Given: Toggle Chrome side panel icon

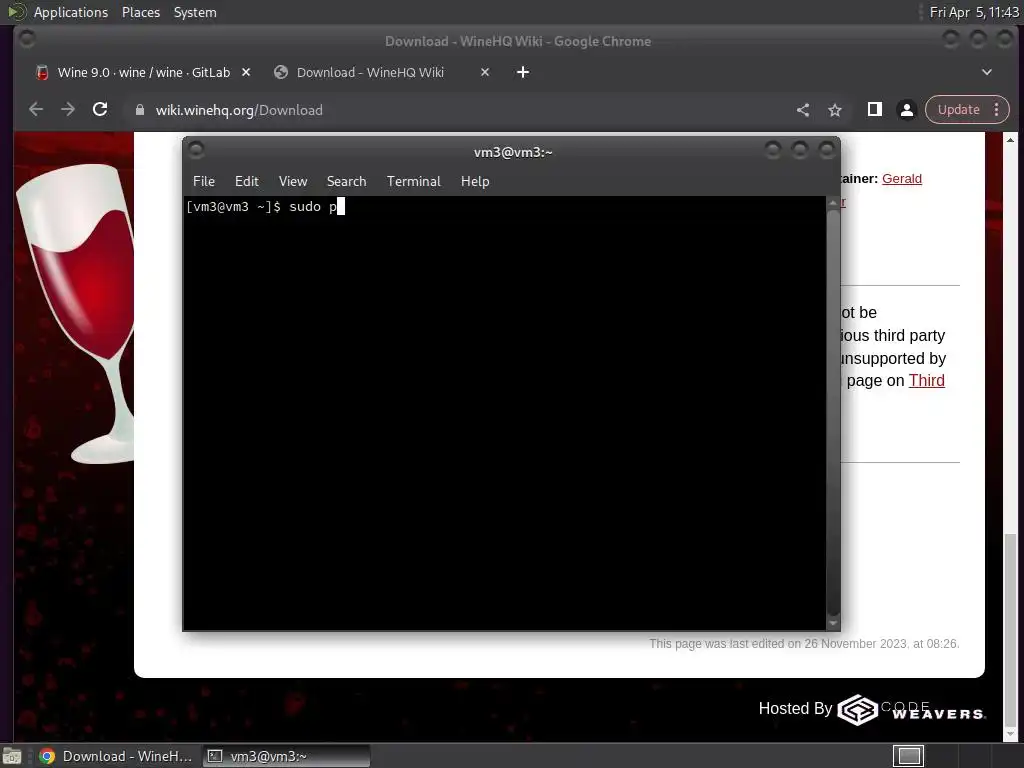Looking at the screenshot, I should click(874, 110).
